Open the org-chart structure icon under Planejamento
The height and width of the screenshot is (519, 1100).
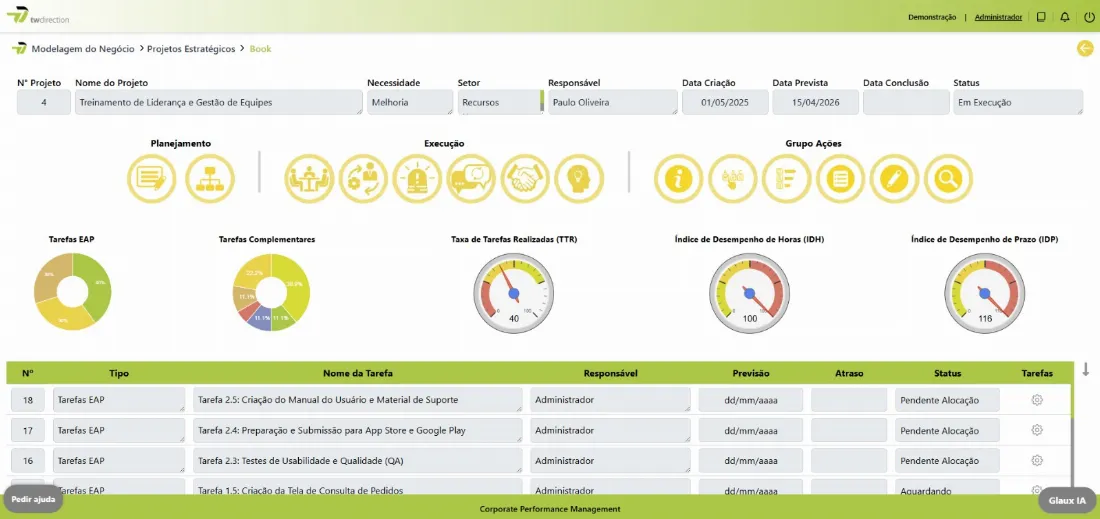coord(210,178)
